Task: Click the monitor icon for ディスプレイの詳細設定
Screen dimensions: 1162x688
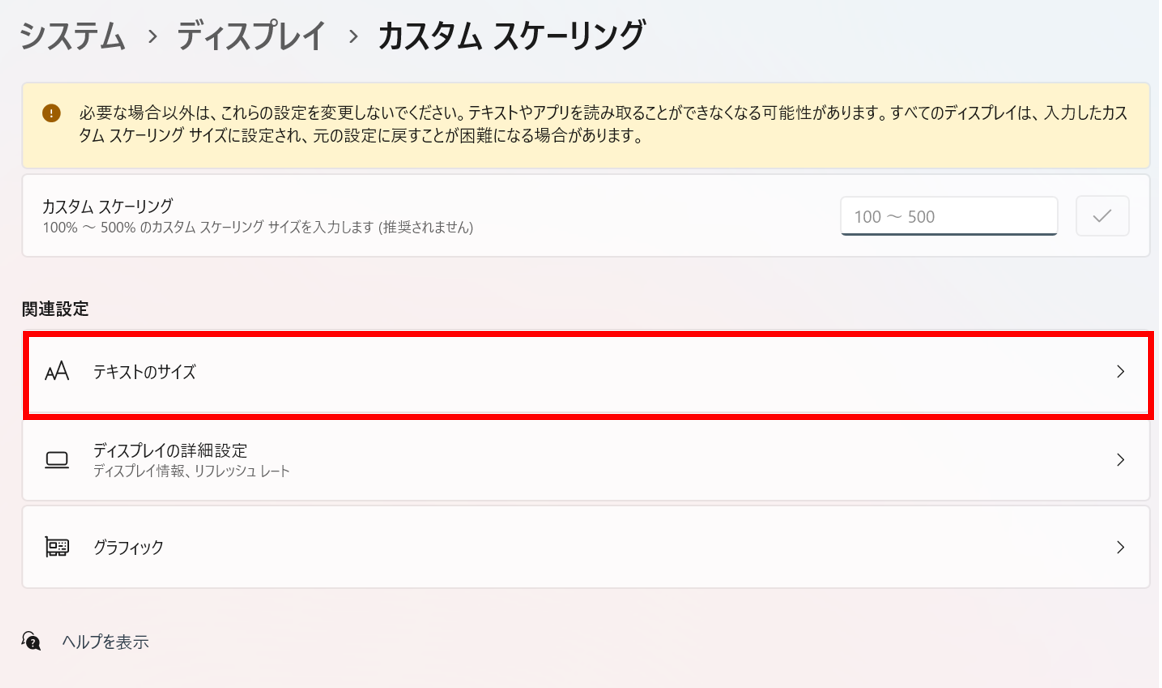Action: tap(57, 460)
